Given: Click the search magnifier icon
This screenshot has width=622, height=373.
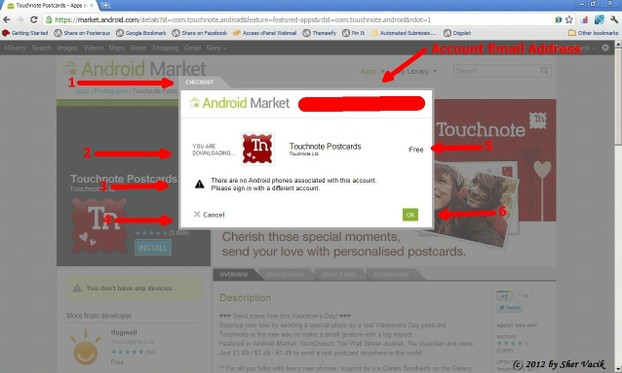Looking at the screenshot, I should (544, 71).
